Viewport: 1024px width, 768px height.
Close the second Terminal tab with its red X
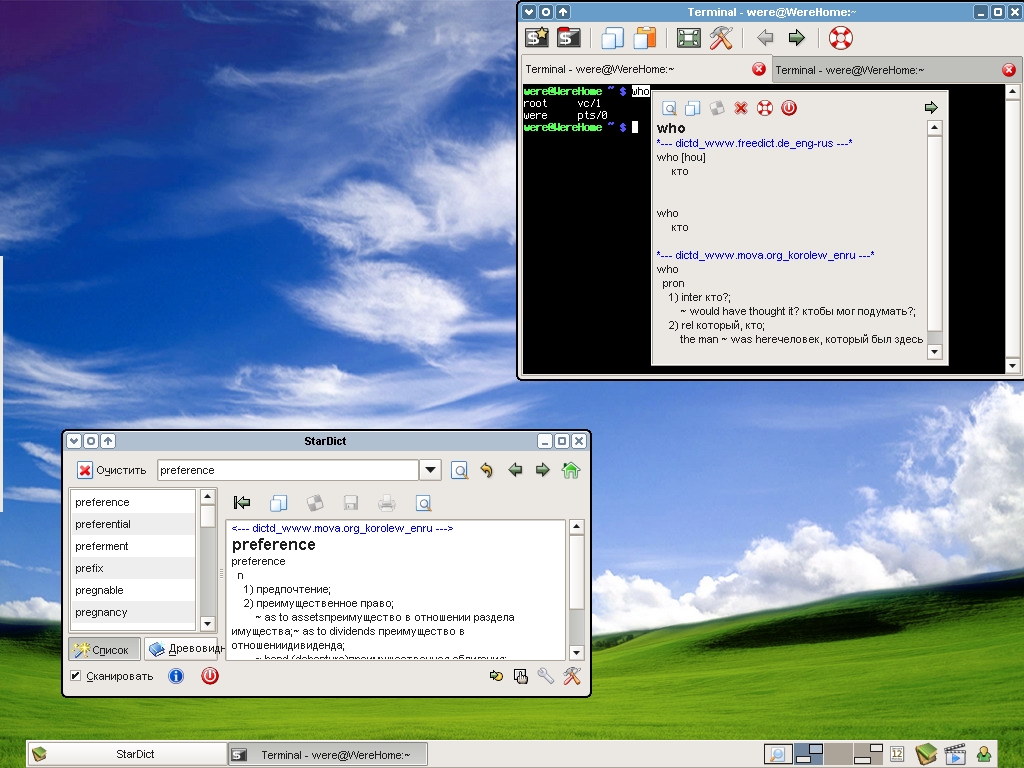tap(1009, 70)
